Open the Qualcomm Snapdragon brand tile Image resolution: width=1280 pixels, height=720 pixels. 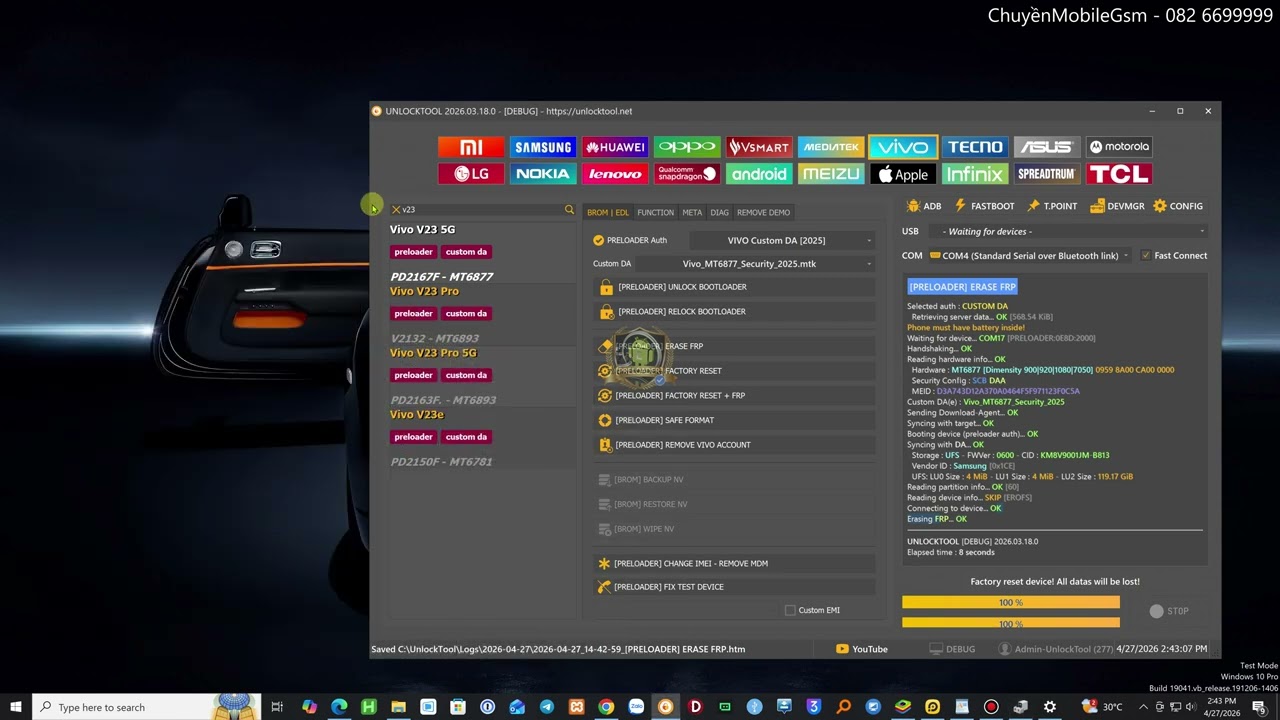tap(687, 174)
